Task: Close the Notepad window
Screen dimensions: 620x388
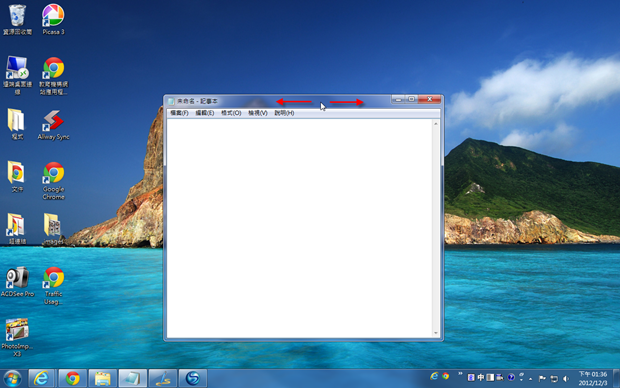Action: (x=429, y=99)
